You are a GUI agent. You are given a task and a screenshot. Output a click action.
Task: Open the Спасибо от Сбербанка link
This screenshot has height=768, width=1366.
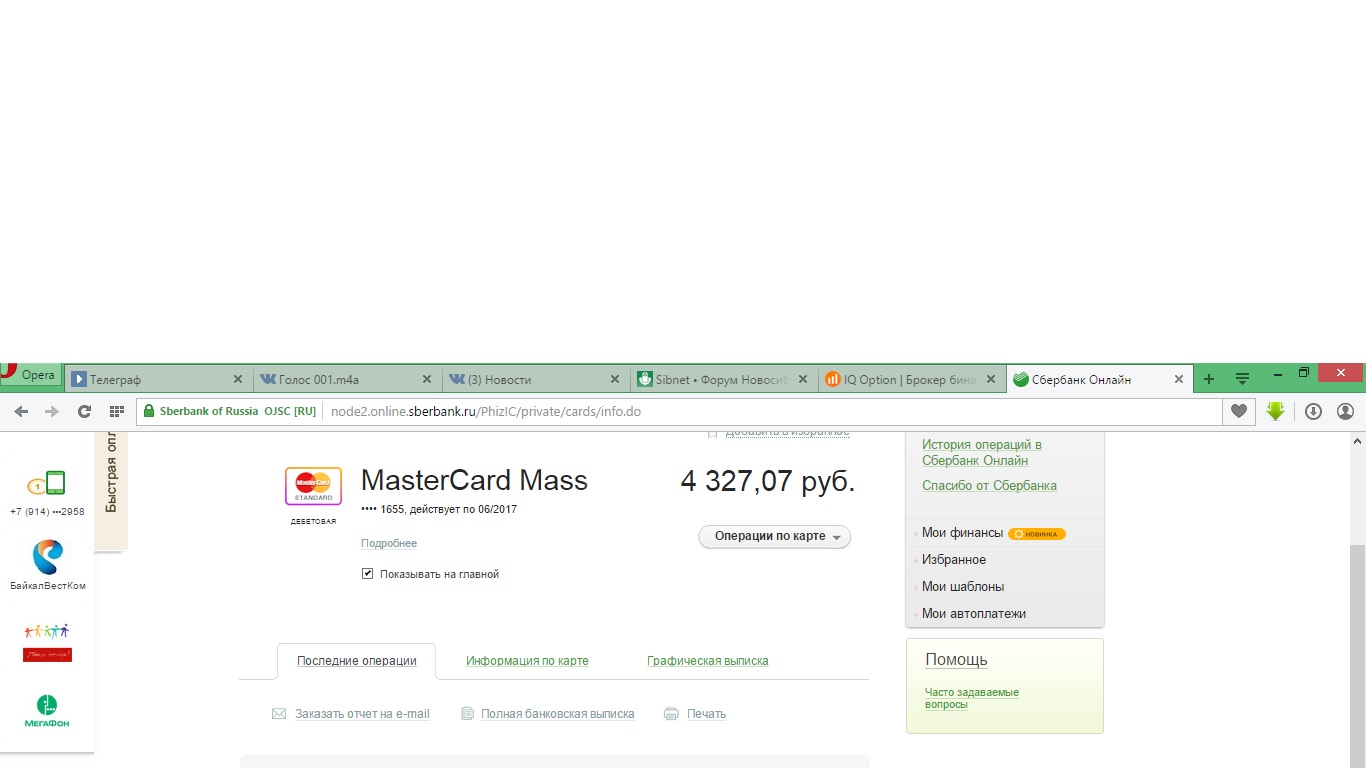tap(989, 486)
